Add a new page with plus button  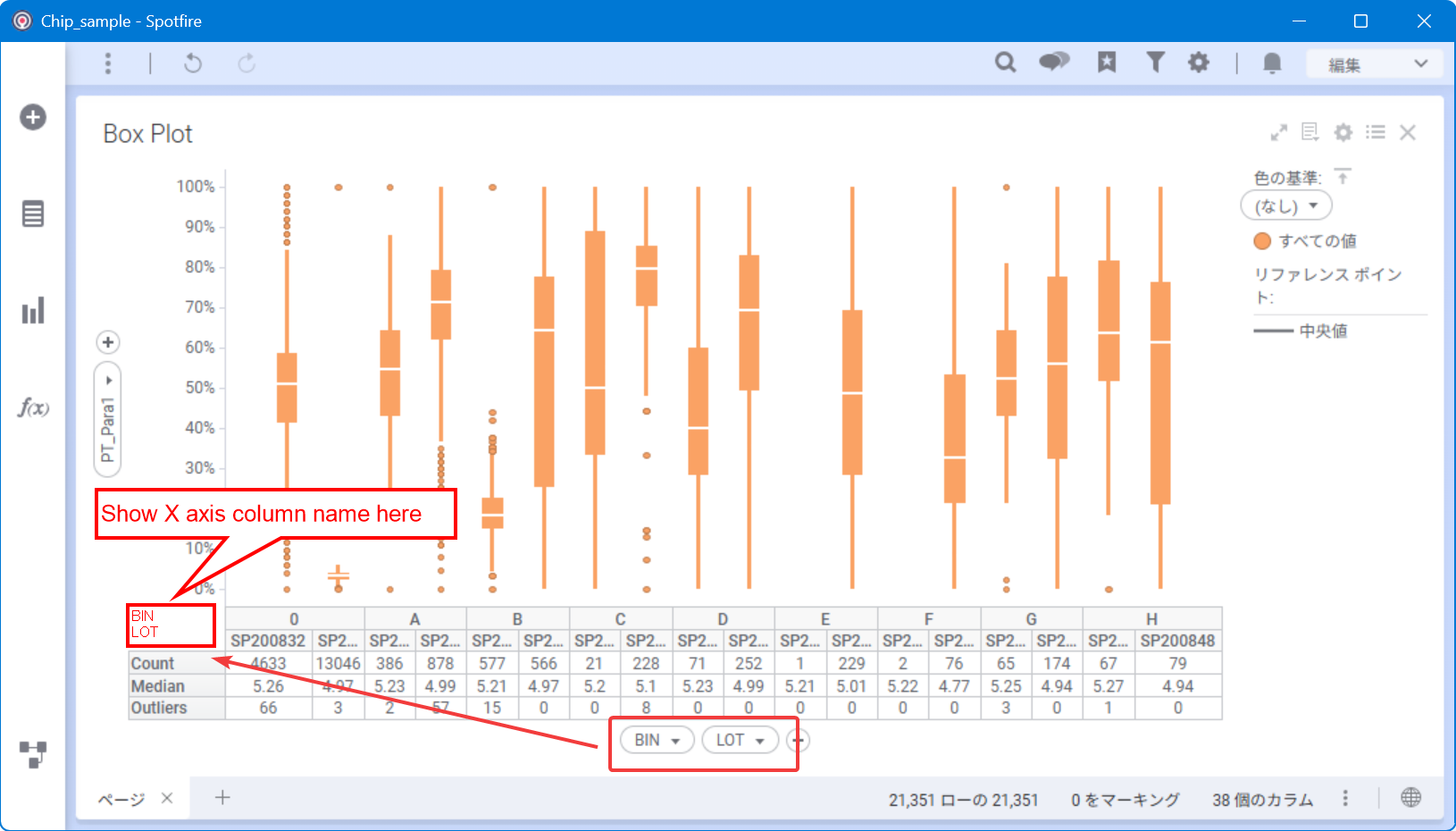[222, 797]
